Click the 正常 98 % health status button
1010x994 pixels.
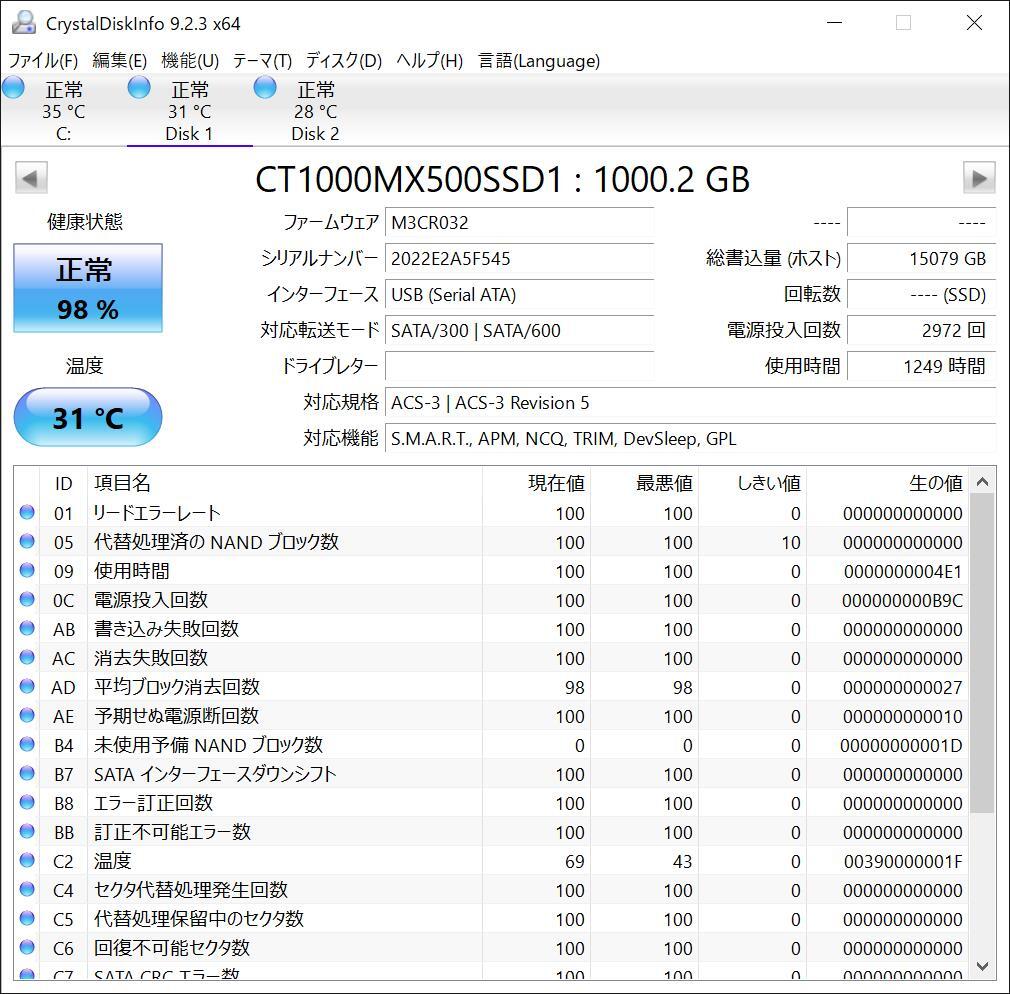88,288
